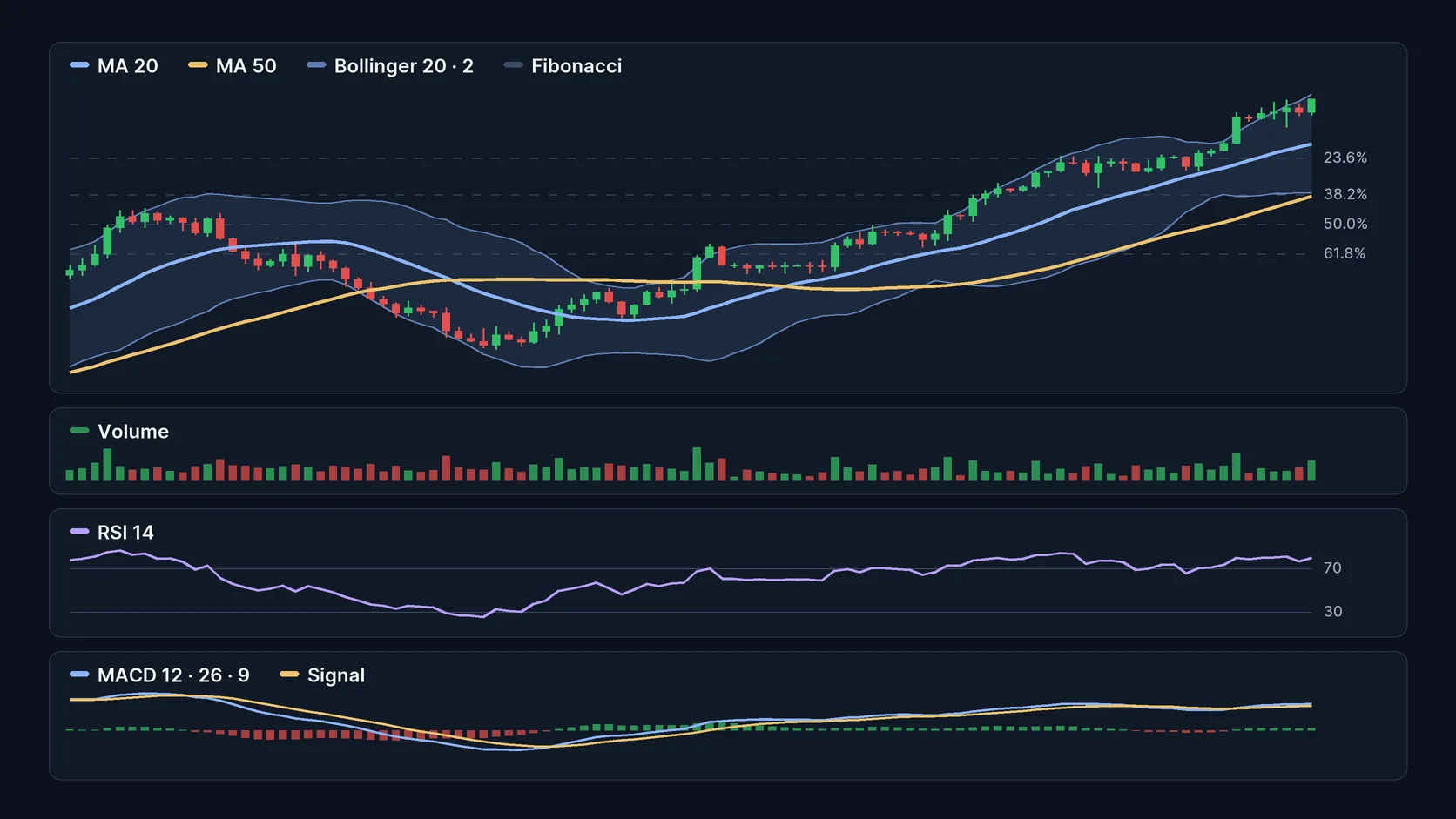This screenshot has width=1456, height=819.
Task: Click the MA 20 blue color swatch
Action: pos(79,65)
